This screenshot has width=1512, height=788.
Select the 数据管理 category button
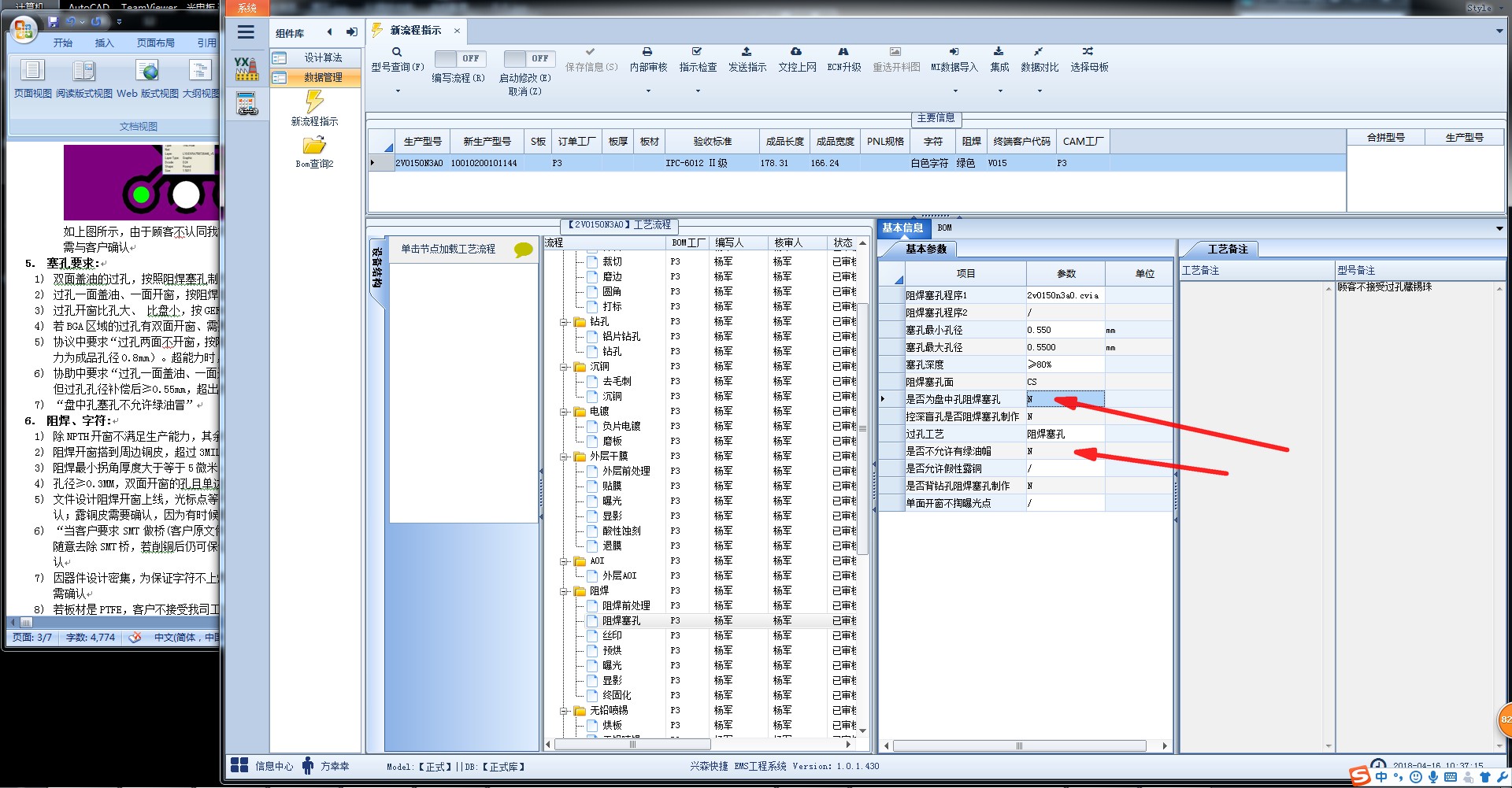315,77
